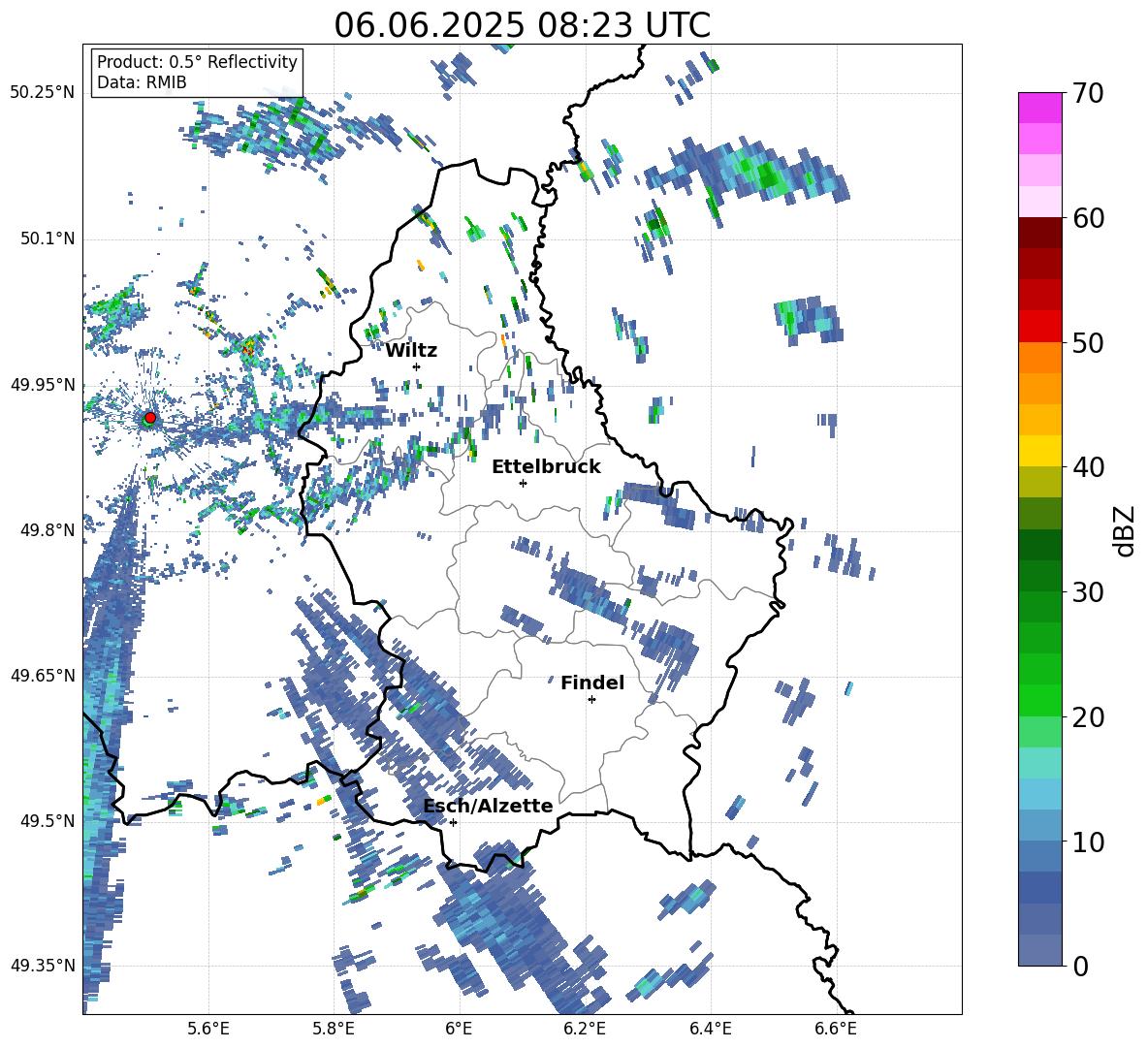The width and height of the screenshot is (1148, 1048).
Task: Click the Wiltz city label
Action: (411, 351)
